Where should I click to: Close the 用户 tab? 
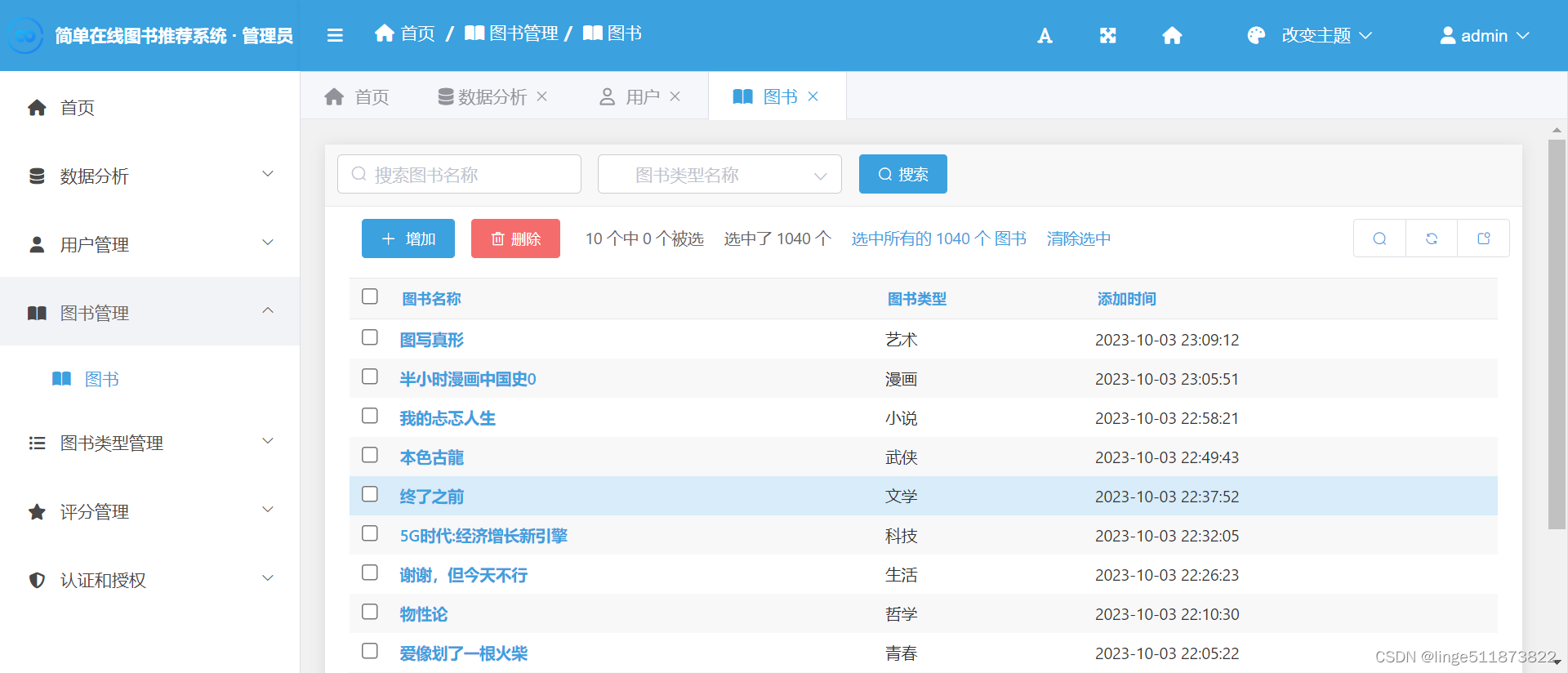(x=675, y=96)
